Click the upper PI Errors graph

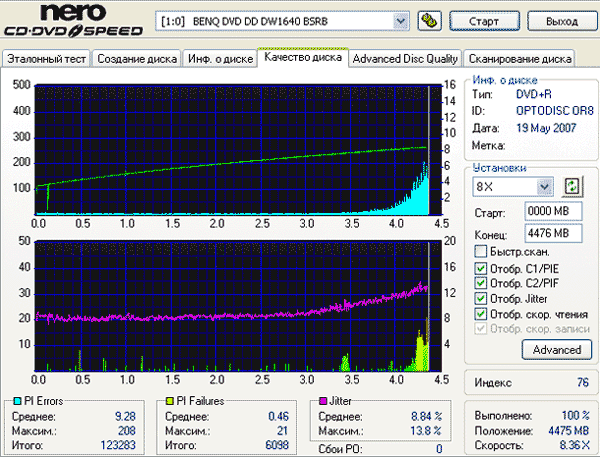[239, 150]
